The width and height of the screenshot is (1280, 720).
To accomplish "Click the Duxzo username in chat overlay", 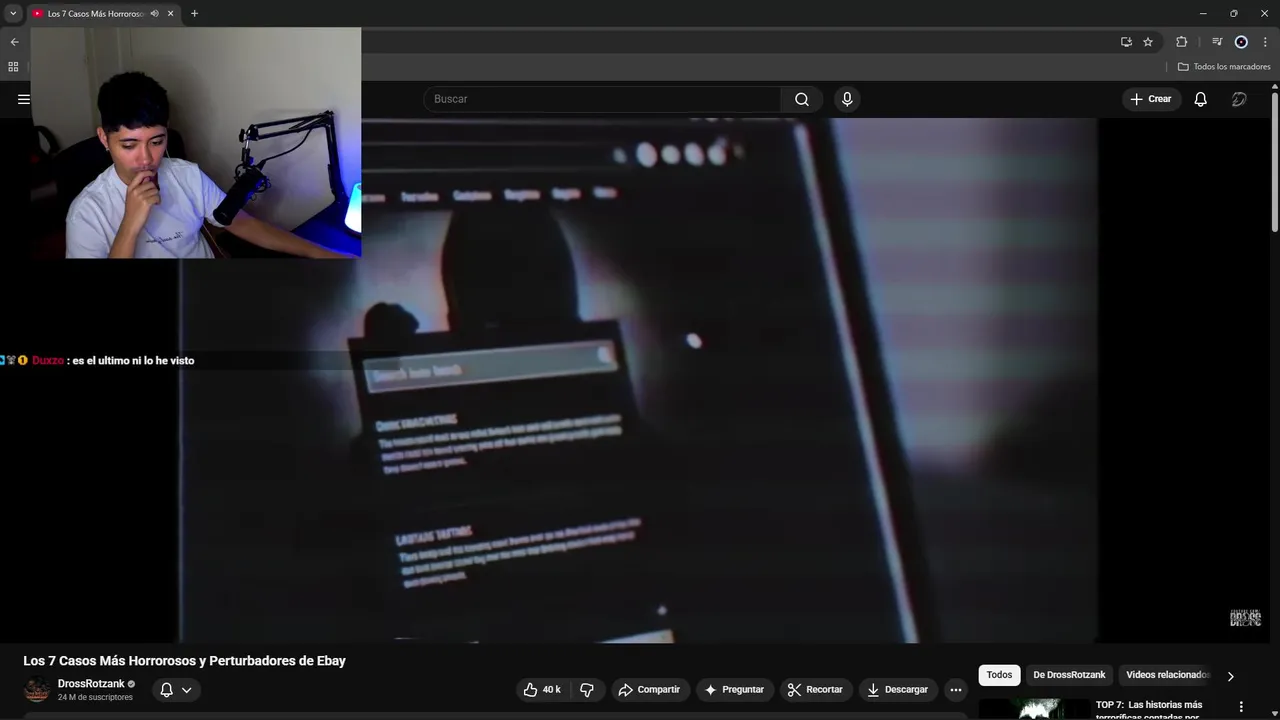I will (48, 360).
